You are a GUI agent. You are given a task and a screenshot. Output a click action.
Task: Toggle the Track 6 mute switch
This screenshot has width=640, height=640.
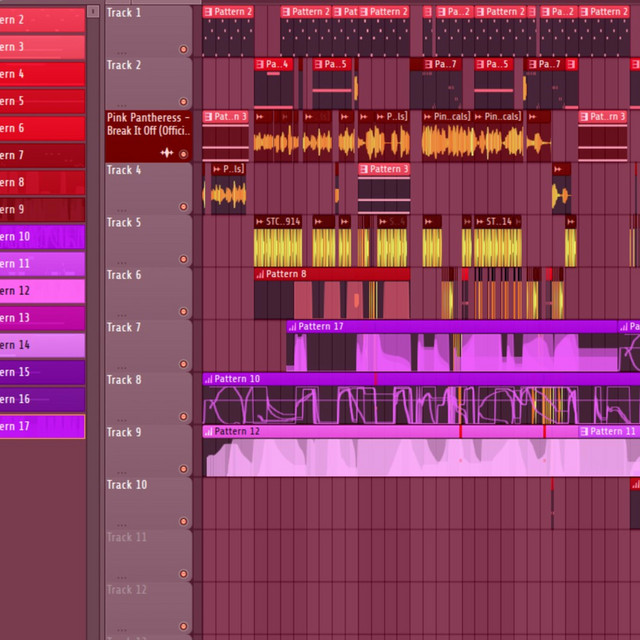click(x=184, y=311)
